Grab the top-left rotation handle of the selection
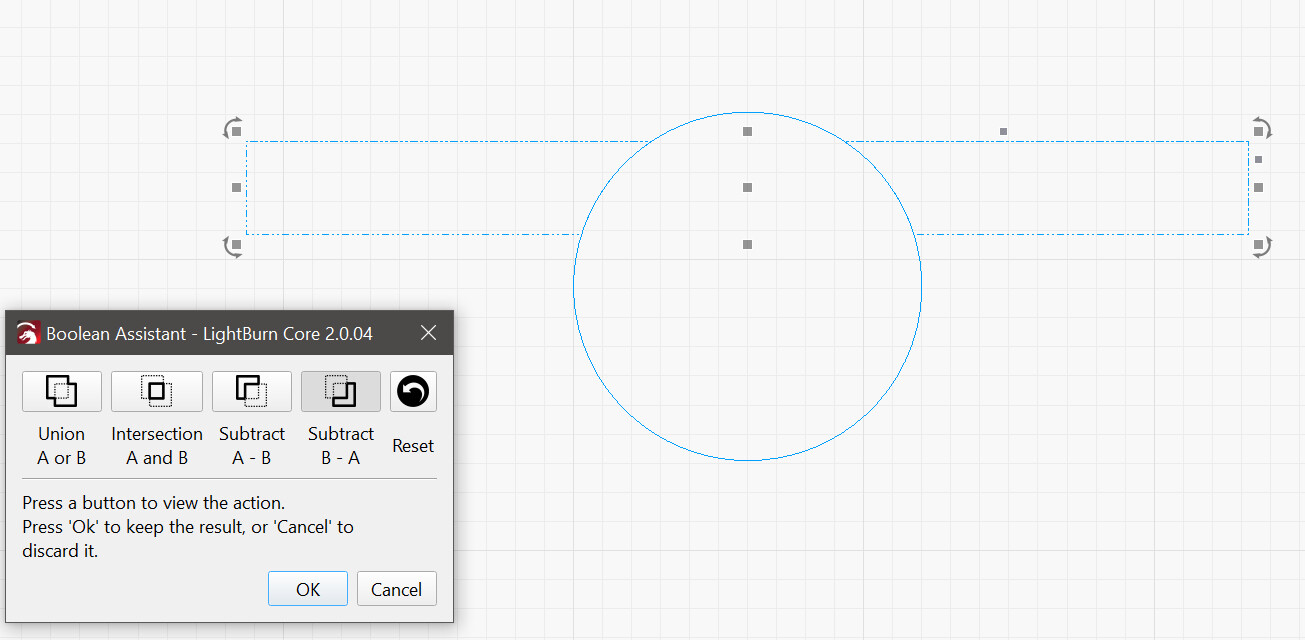Screen dimensions: 1305x640 point(234,129)
